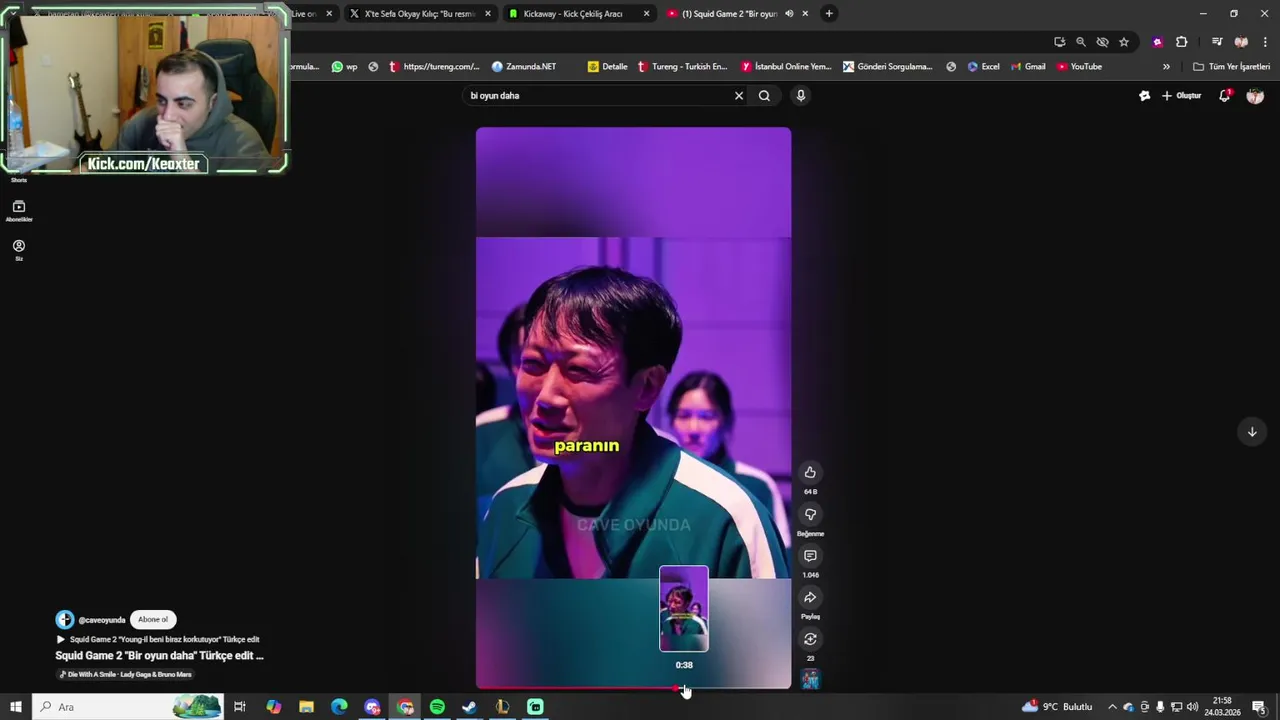Screen dimensions: 1280x720
Task: Open page zoom magnifier in address bar
Action: click(1081, 42)
